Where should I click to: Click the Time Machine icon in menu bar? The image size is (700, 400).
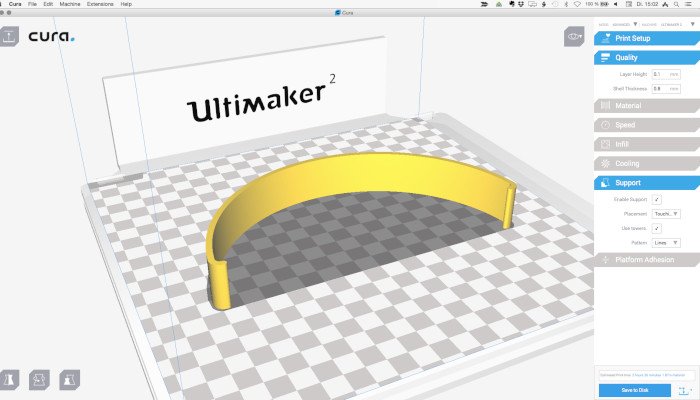click(555, 4)
